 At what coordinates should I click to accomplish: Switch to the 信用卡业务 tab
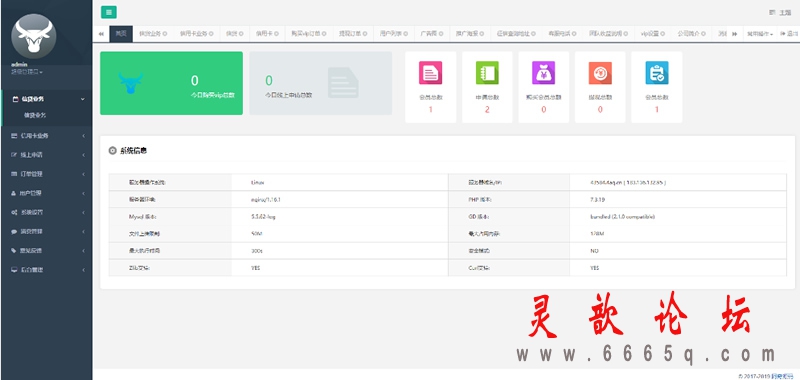pos(196,34)
